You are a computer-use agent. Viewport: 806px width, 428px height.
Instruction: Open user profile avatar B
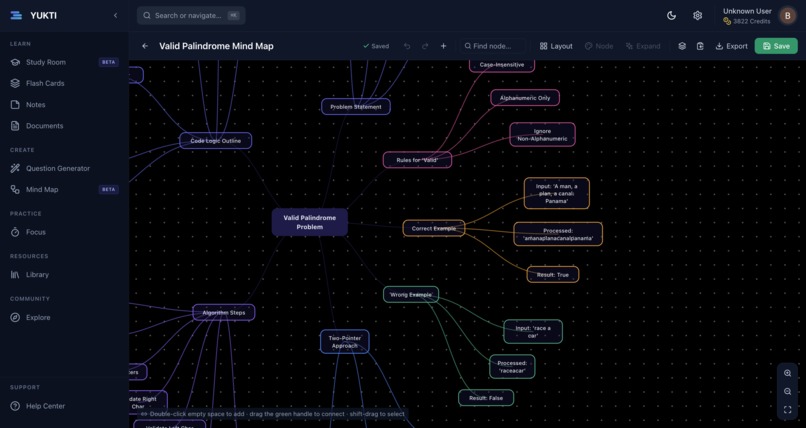point(787,15)
